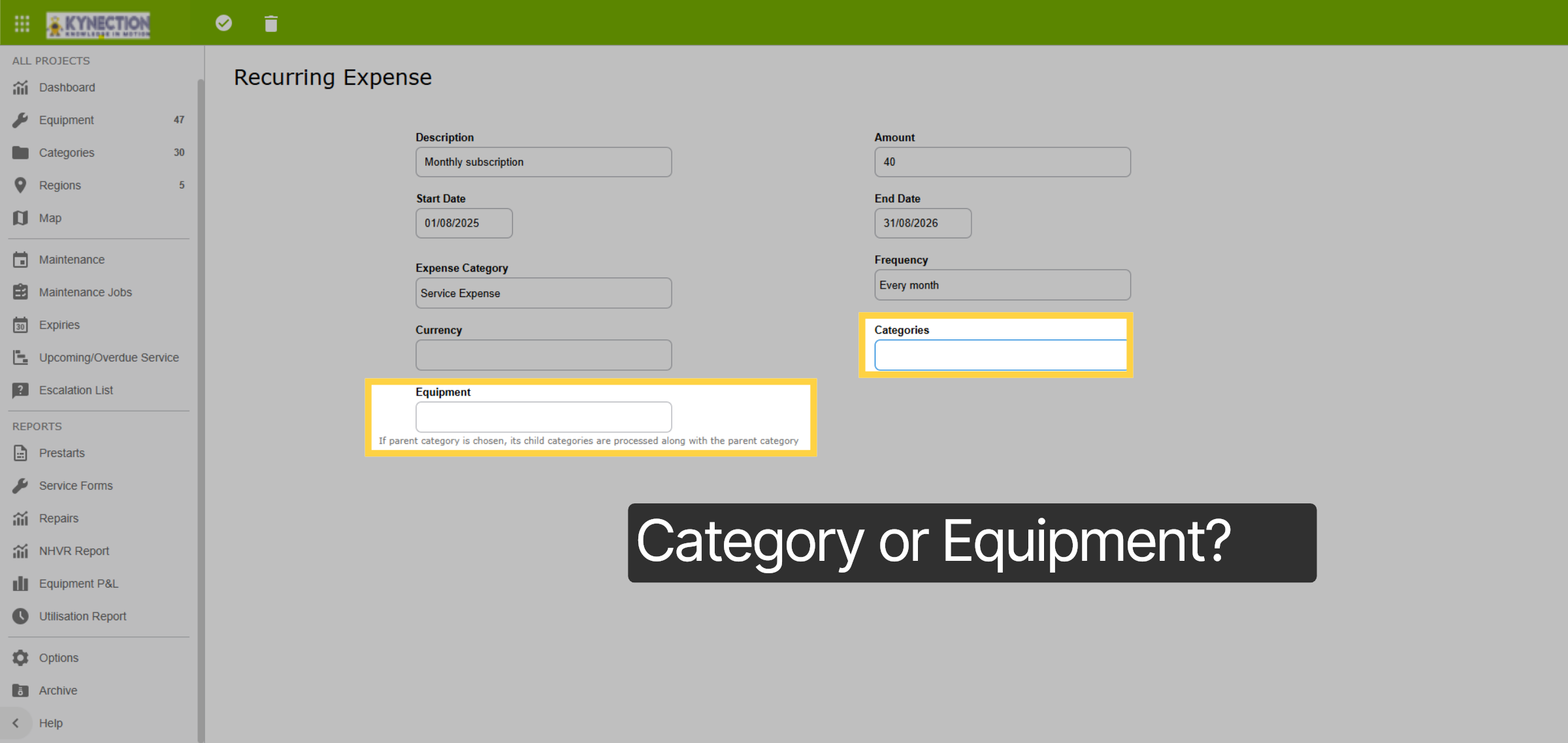Open the Frequency dropdown
The width and height of the screenshot is (1568, 743).
(x=1002, y=285)
